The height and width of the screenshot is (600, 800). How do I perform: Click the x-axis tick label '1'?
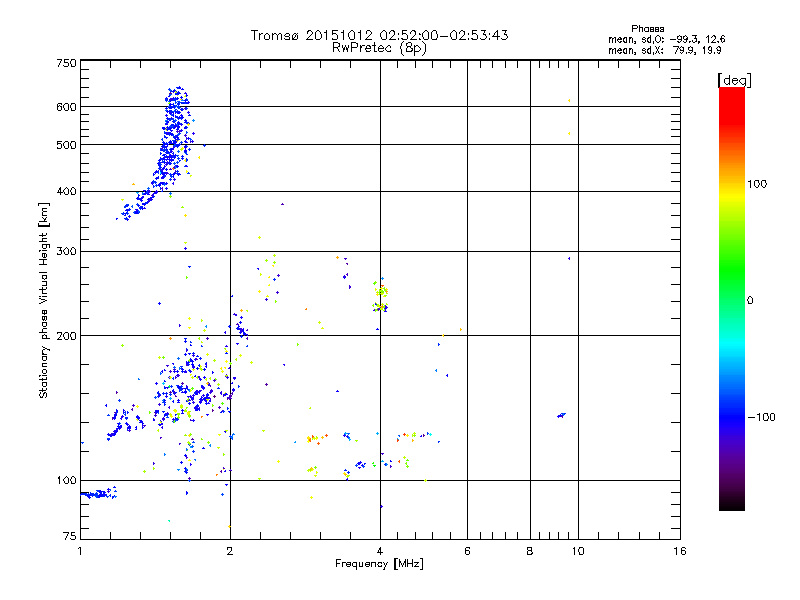pos(80,551)
